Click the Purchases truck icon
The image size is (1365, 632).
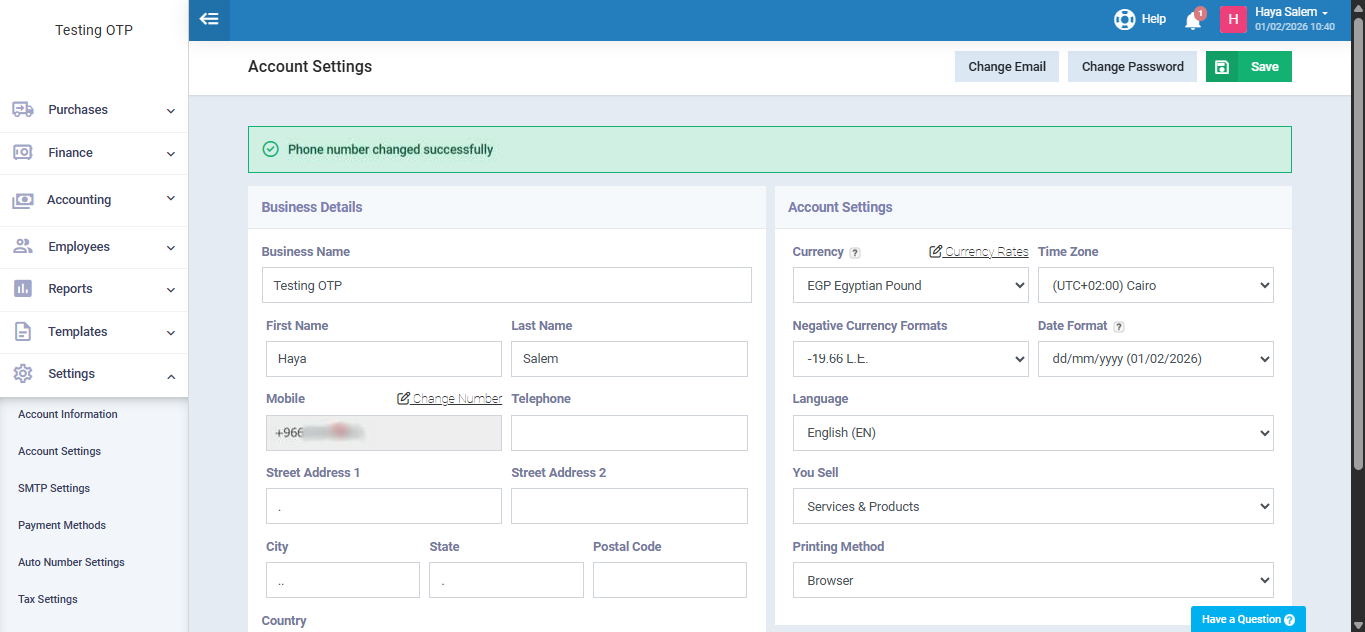(23, 110)
